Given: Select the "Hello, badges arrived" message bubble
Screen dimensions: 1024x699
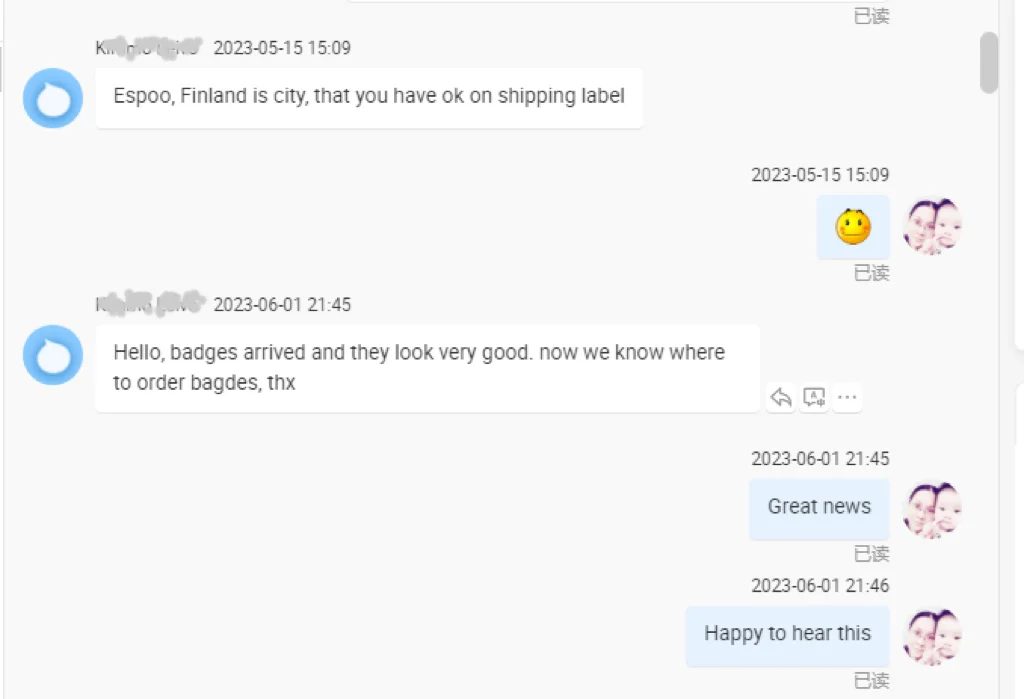Looking at the screenshot, I should tap(427, 367).
